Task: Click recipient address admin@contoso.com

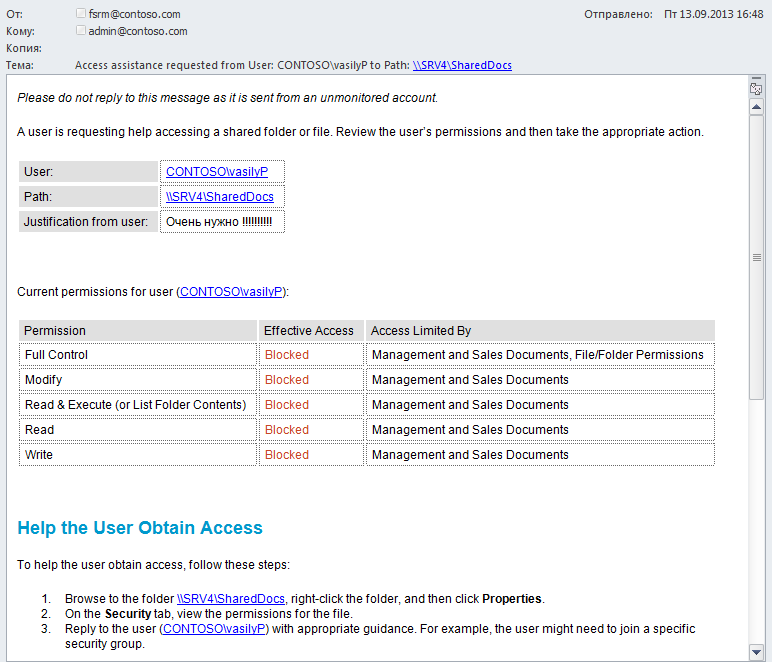Action: (138, 31)
